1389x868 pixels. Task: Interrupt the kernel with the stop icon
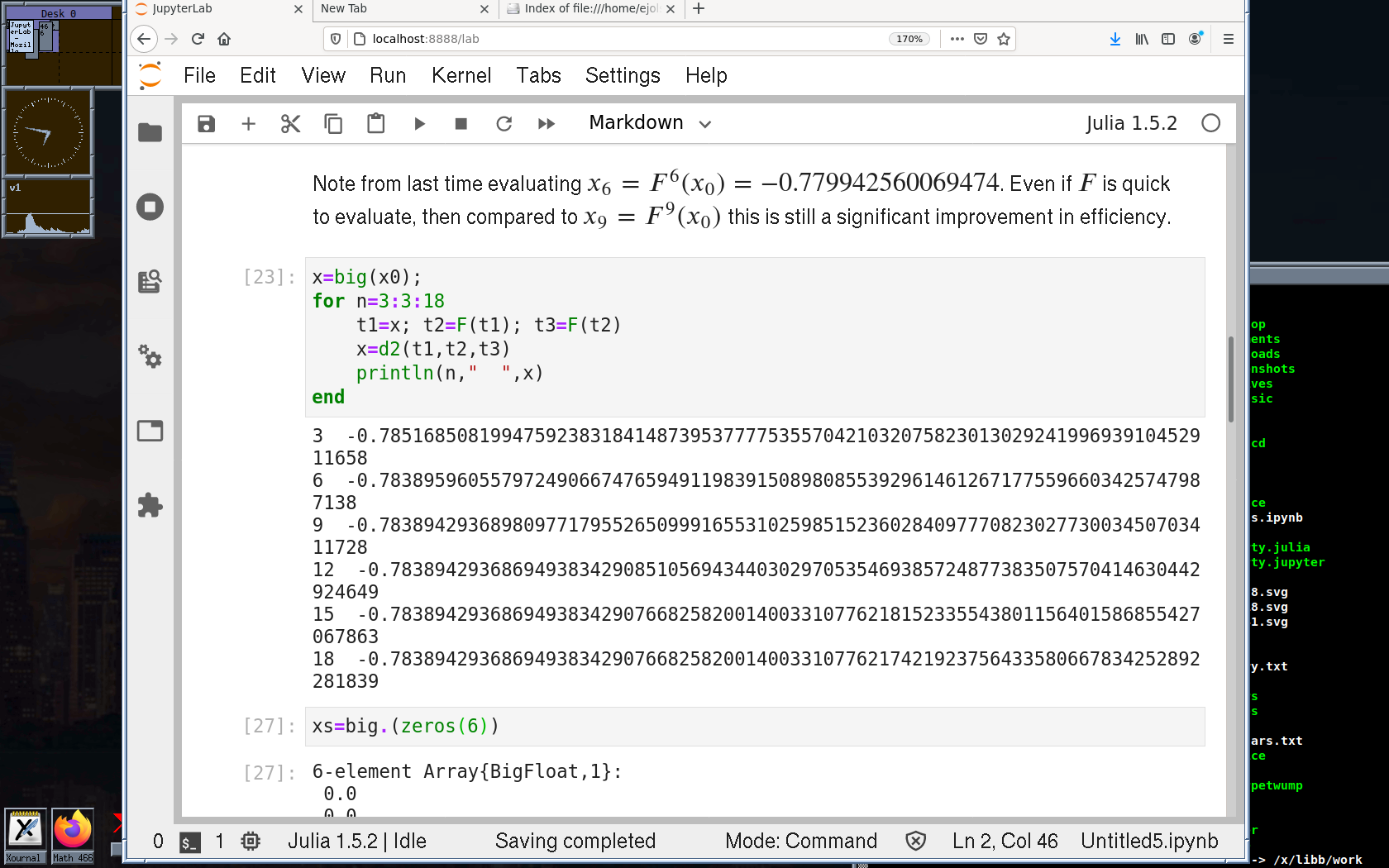coord(461,124)
